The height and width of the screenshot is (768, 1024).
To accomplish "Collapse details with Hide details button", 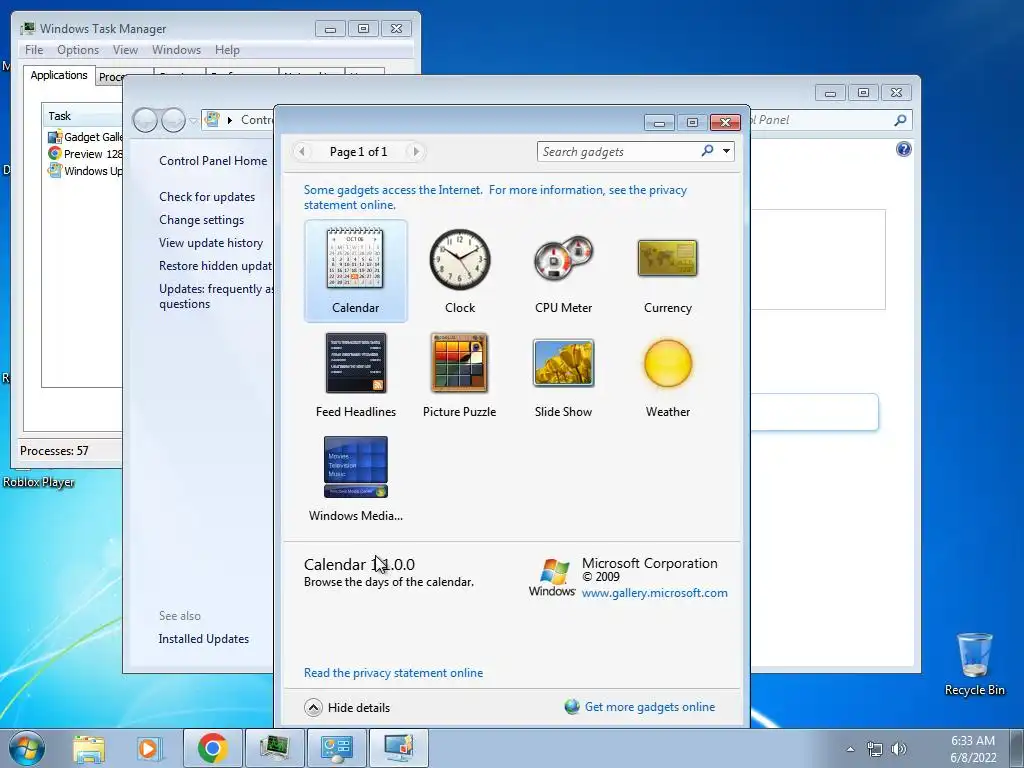I will coord(347,707).
